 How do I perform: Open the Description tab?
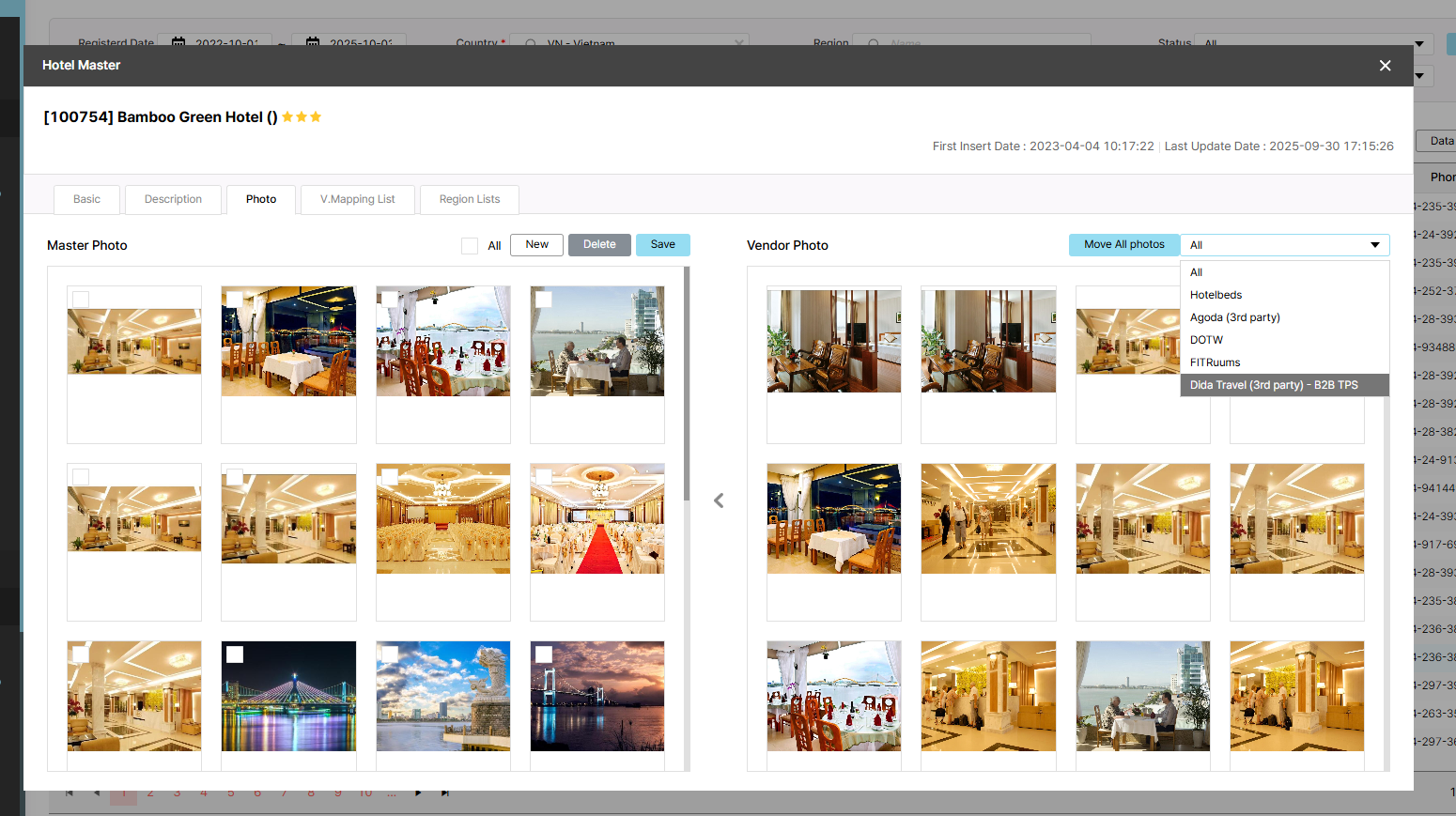click(x=173, y=199)
